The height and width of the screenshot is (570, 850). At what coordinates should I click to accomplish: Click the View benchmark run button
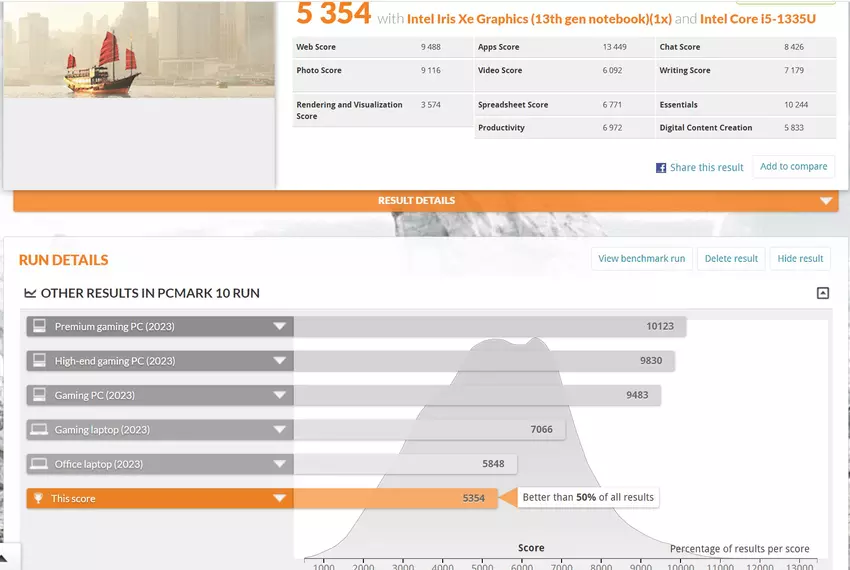click(x=641, y=259)
